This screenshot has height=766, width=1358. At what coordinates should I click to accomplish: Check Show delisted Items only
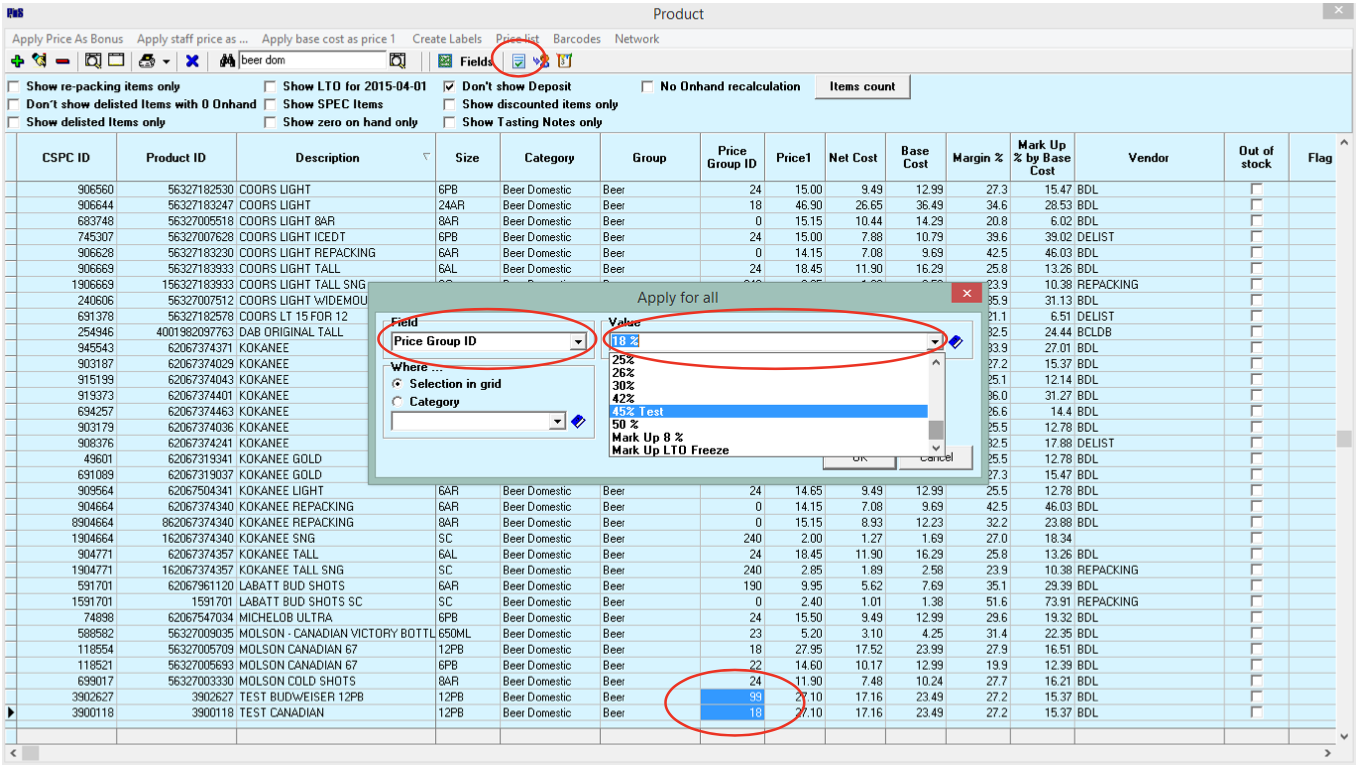(13, 123)
